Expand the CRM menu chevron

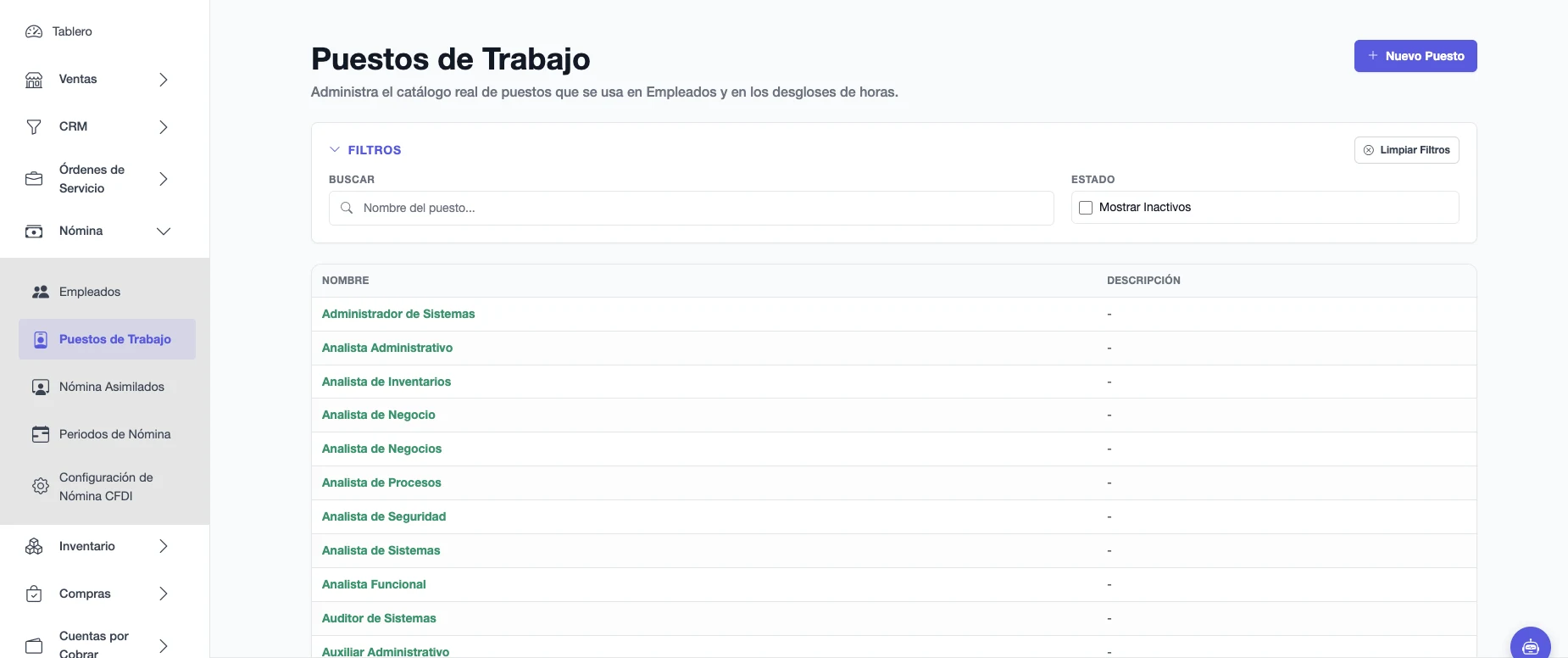tap(164, 127)
